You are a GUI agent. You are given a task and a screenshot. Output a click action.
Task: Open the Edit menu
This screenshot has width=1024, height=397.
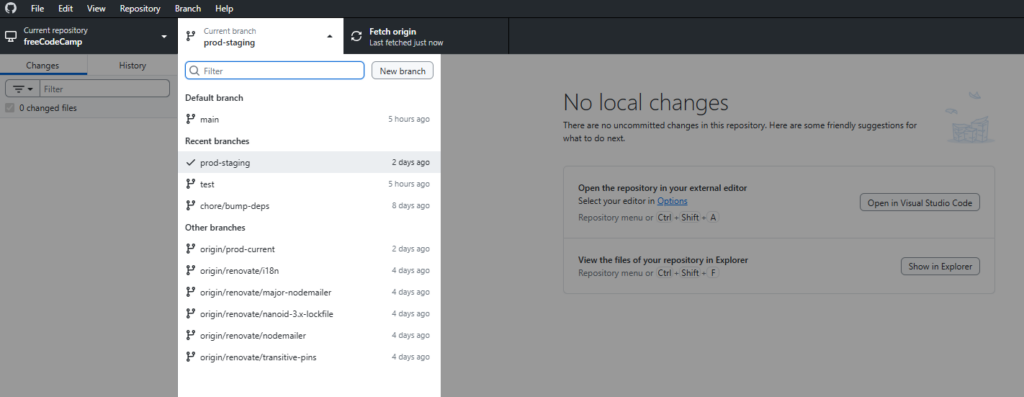65,8
